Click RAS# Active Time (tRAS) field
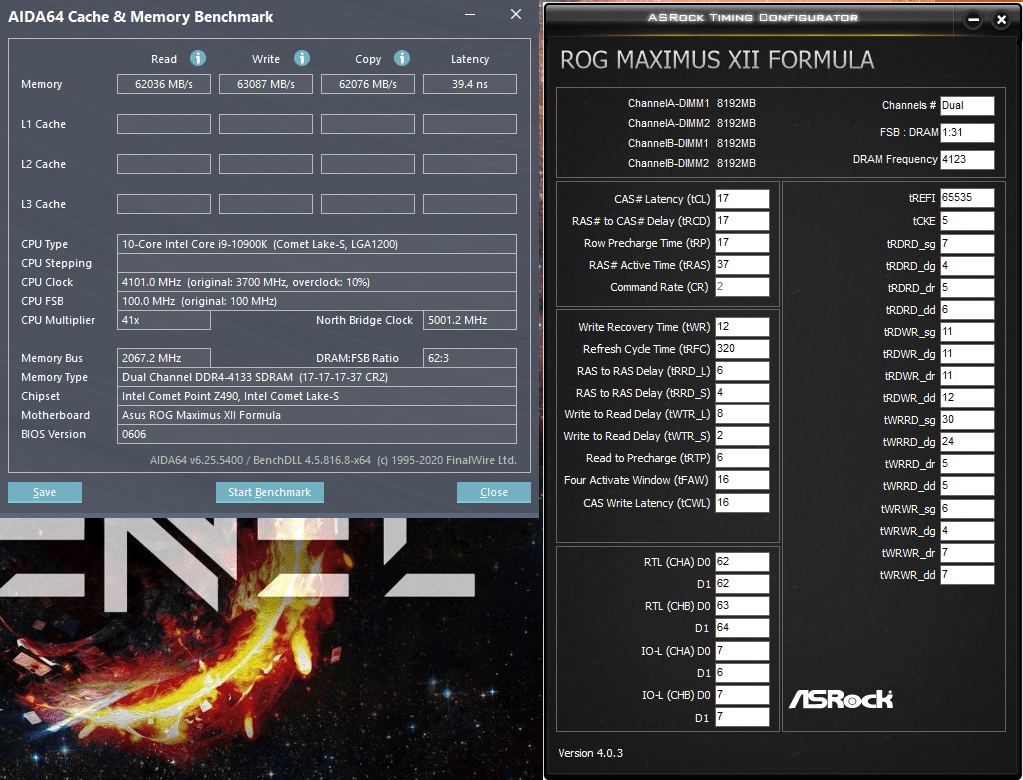Screen dimensions: 1023x780 click(x=742, y=265)
